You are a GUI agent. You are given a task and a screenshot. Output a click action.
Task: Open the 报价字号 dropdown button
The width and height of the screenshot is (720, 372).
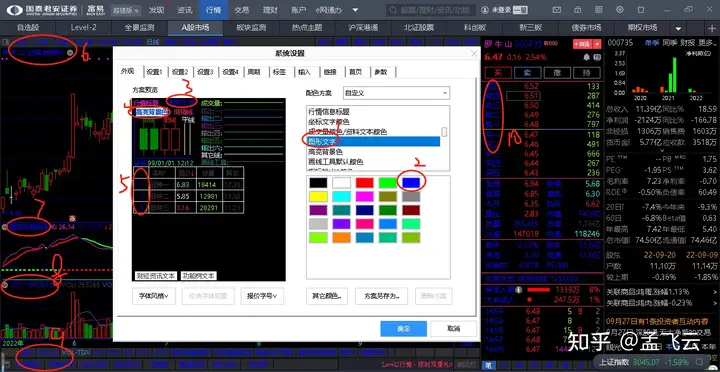(262, 296)
